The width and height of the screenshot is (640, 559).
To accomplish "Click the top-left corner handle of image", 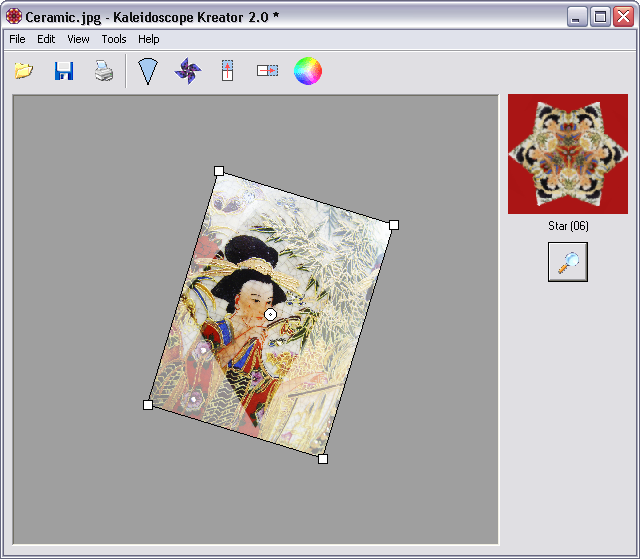I will pos(219,171).
